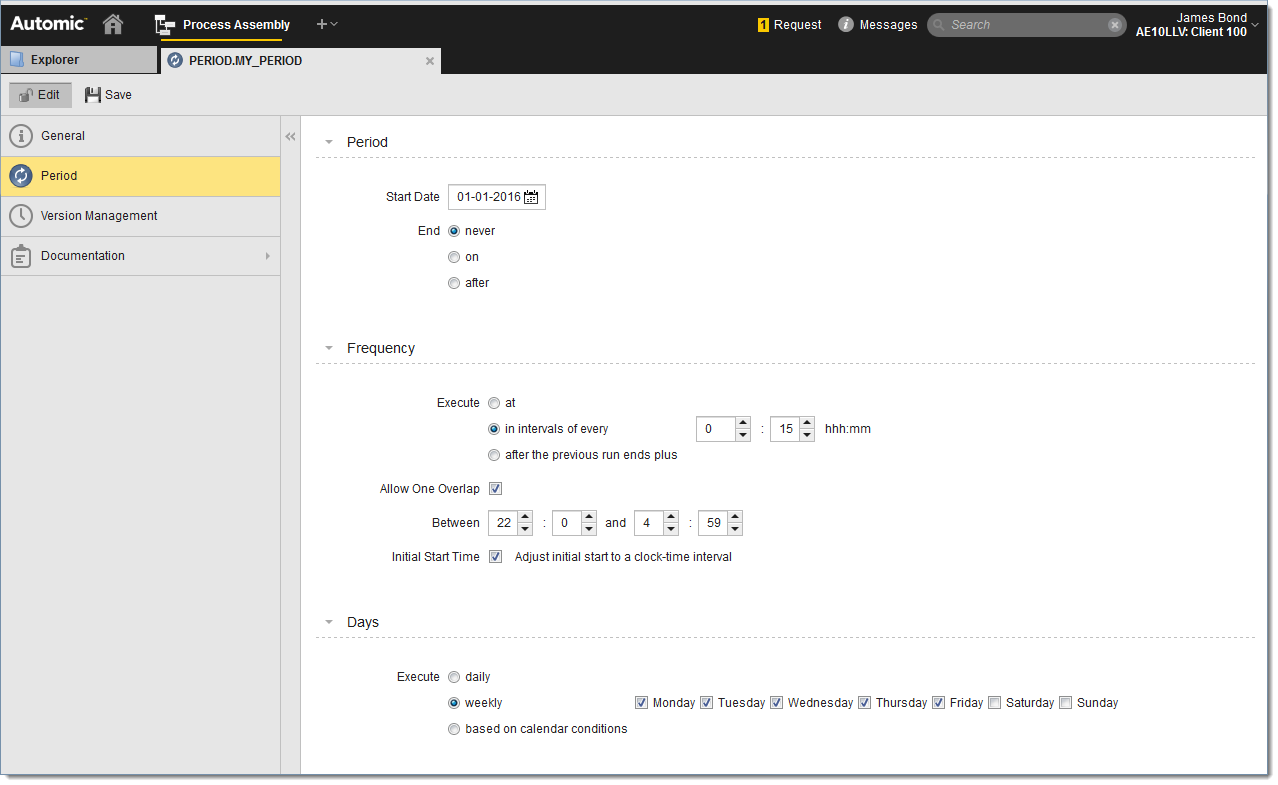The height and width of the screenshot is (785, 1278).
Task: Select End 'after' radio option
Action: pos(454,283)
